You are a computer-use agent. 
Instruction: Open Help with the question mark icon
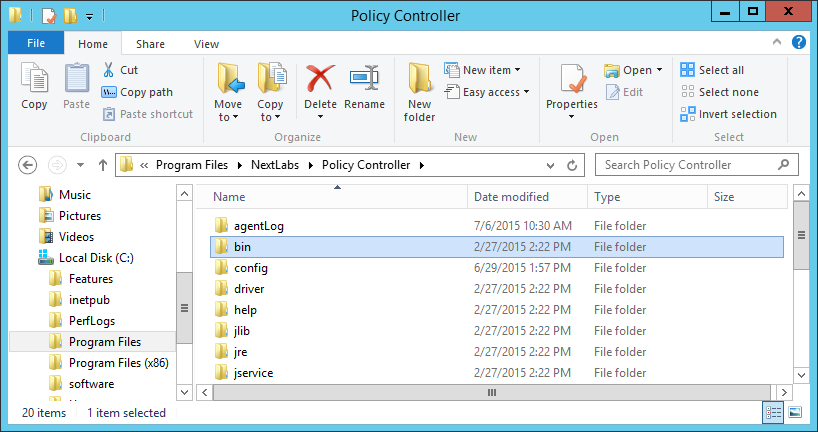pyautogui.click(x=799, y=42)
